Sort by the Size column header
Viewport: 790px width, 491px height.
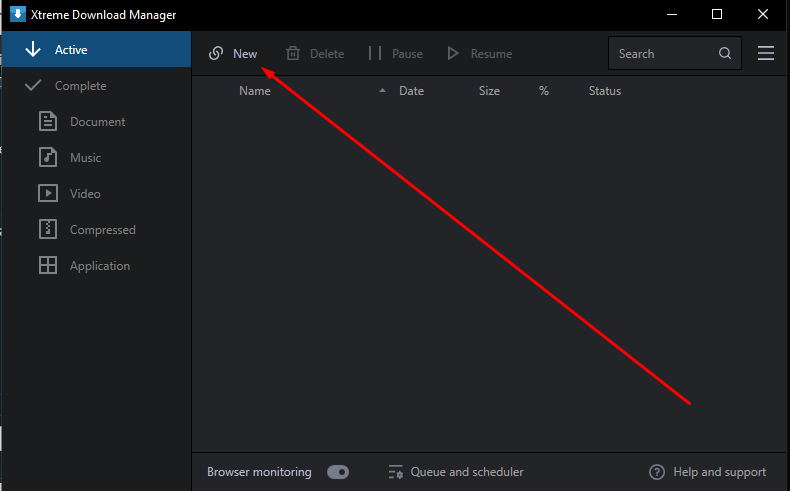(x=489, y=91)
